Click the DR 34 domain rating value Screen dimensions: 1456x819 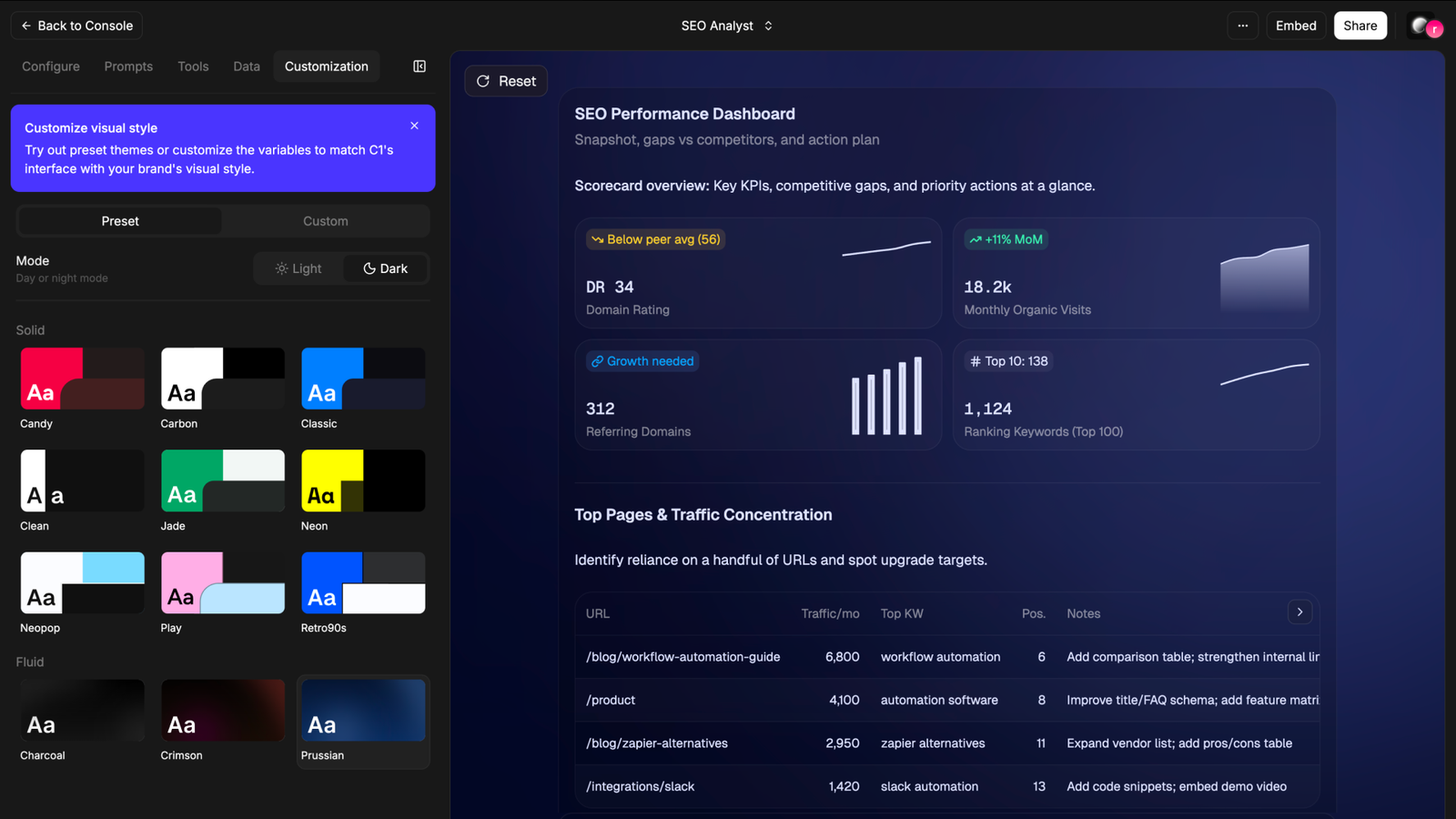(610, 287)
